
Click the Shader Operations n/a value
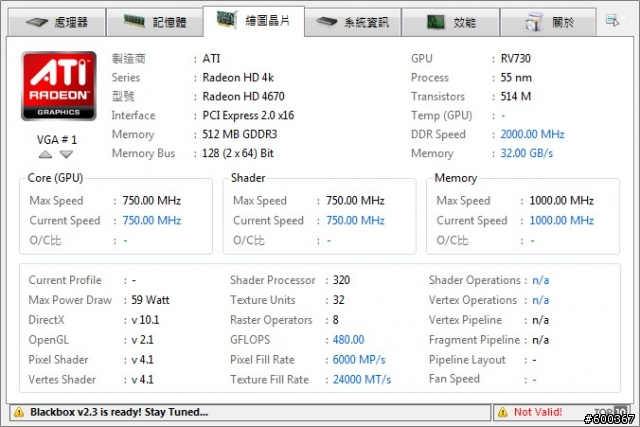tap(540, 280)
